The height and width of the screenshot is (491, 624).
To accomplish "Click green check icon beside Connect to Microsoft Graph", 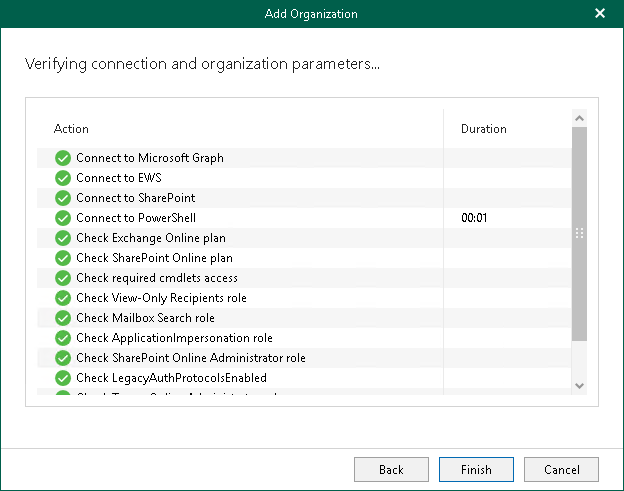I will [x=63, y=158].
